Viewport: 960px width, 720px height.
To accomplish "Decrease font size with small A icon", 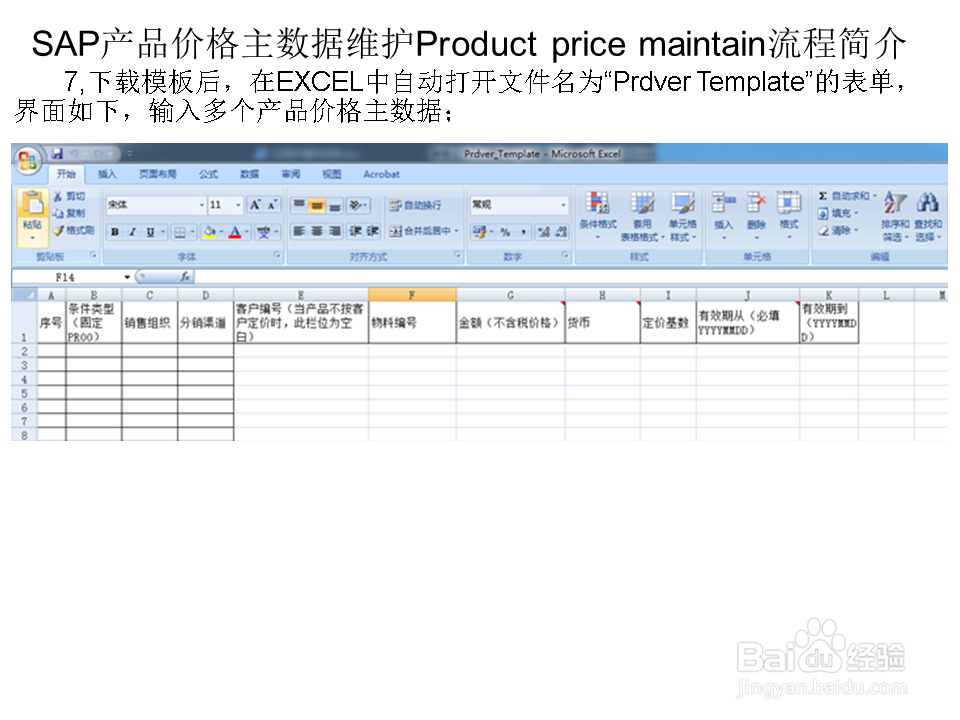I will [272, 204].
